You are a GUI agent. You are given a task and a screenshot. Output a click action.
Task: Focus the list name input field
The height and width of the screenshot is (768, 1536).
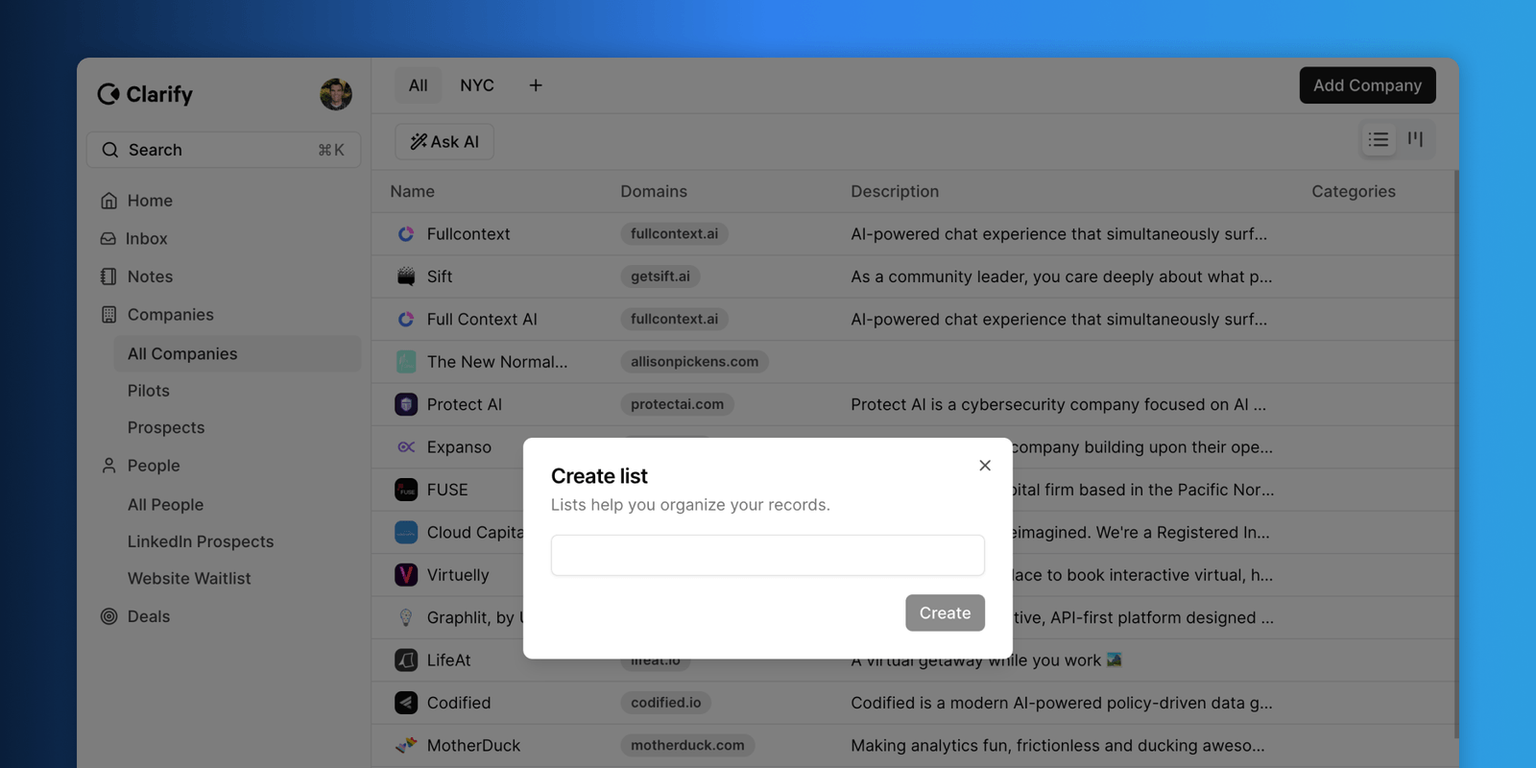(x=768, y=555)
